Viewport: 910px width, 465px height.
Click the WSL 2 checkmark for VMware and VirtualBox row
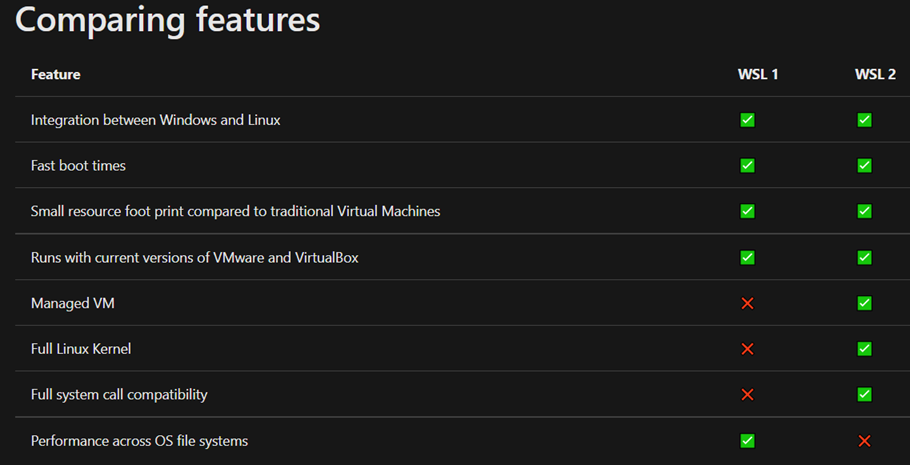pos(865,257)
